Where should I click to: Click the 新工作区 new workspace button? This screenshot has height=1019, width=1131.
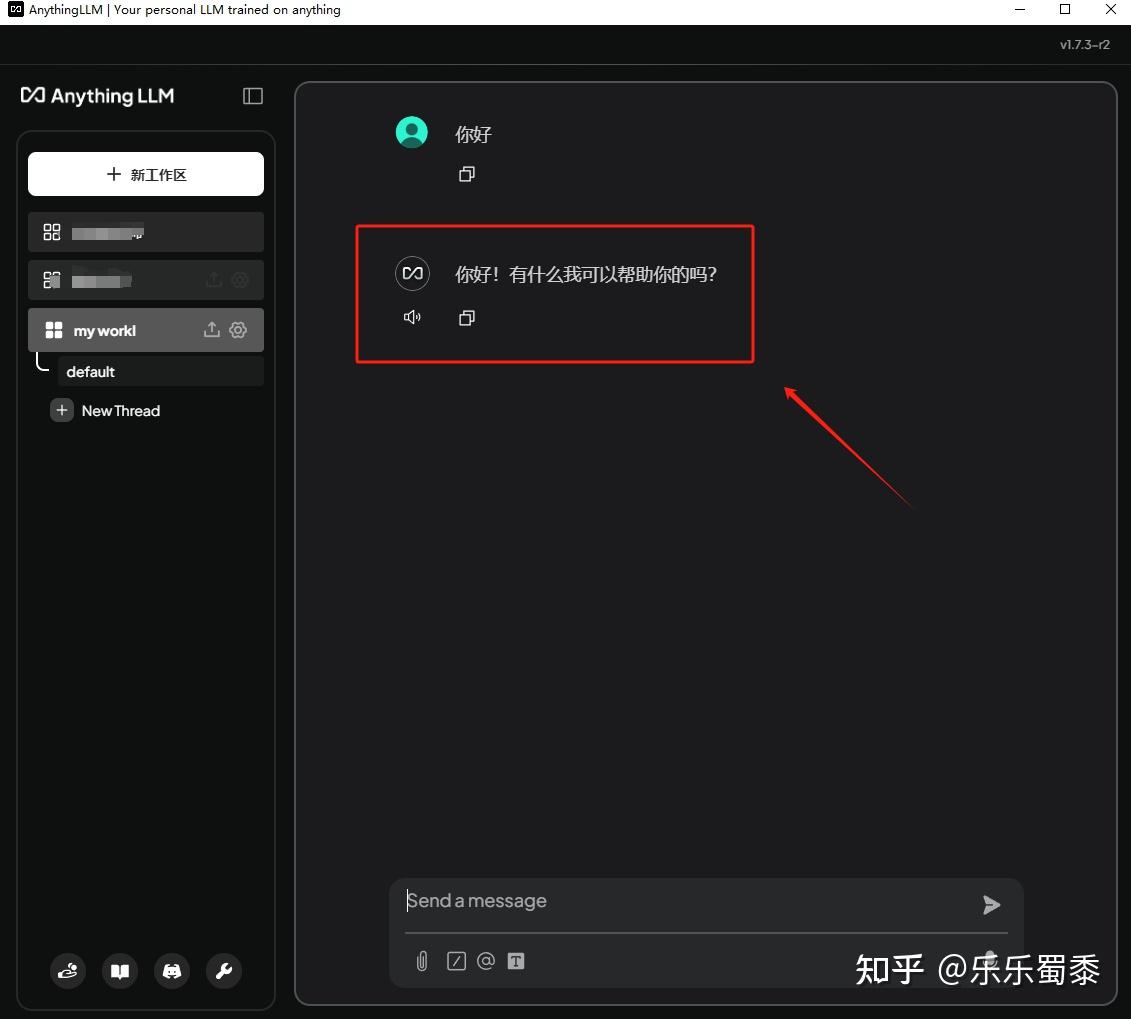(x=146, y=174)
